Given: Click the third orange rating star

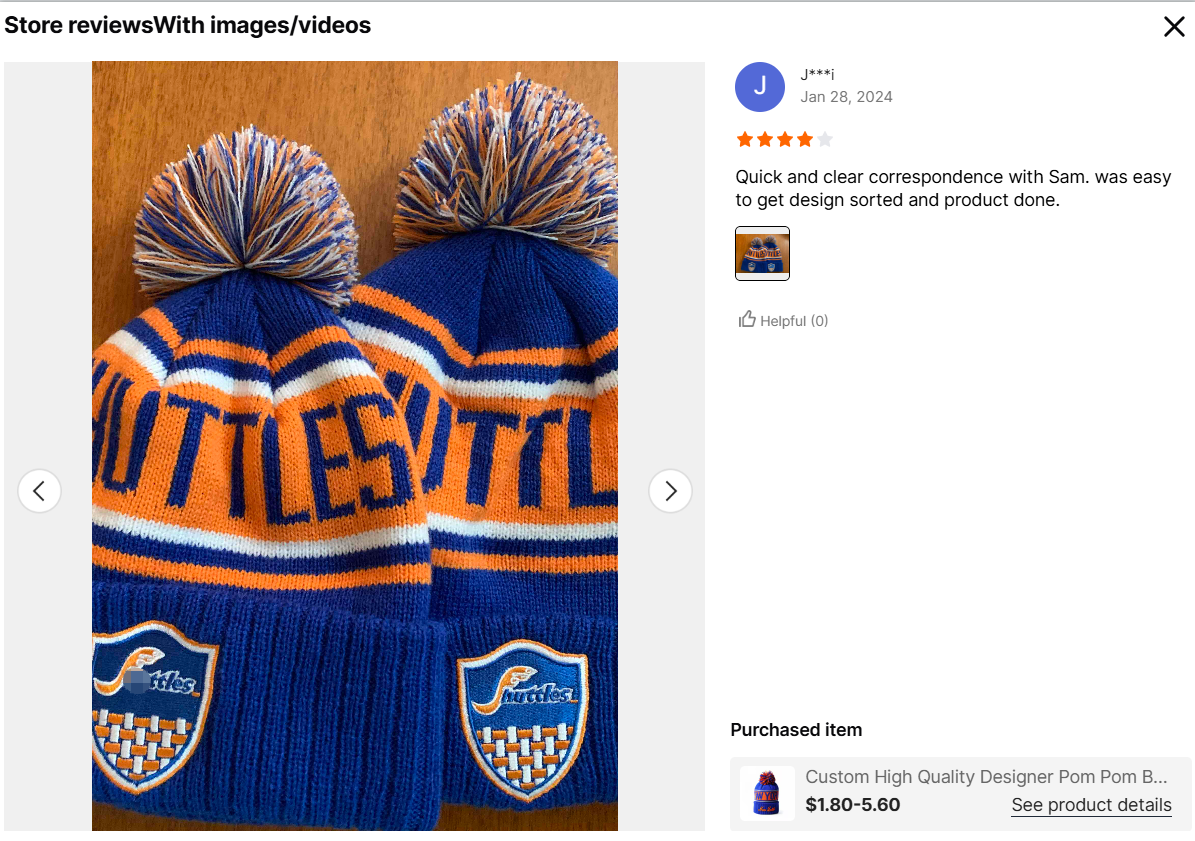Looking at the screenshot, I should [785, 139].
